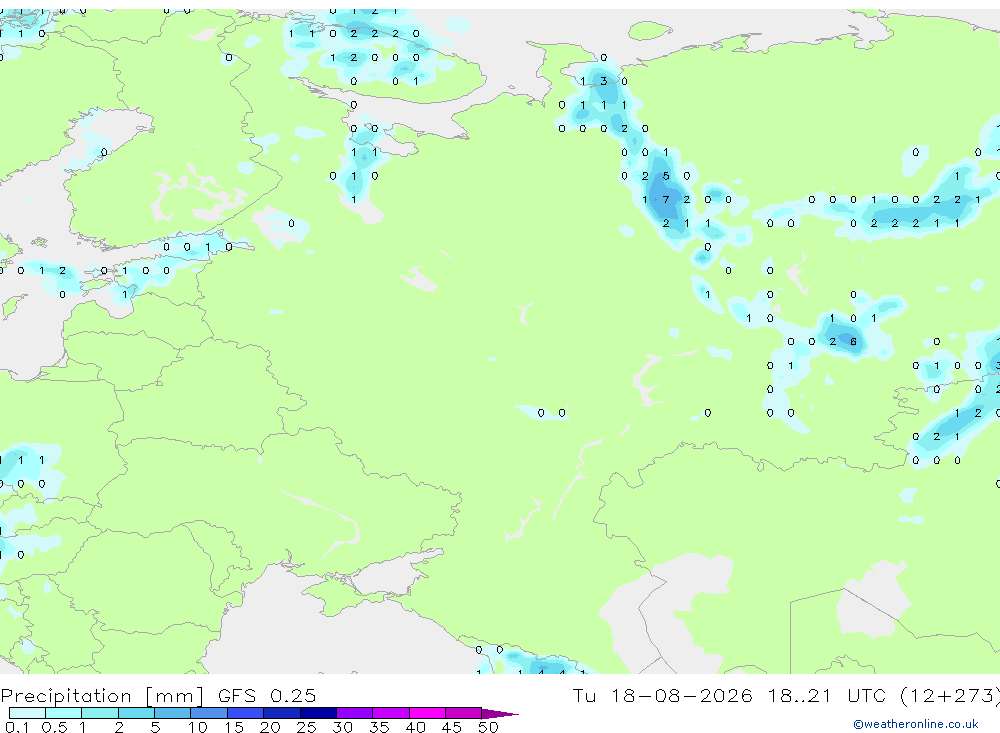Click the 2–5 mm legend color swatch
This screenshot has height=733, width=1000.
pyautogui.click(x=136, y=713)
